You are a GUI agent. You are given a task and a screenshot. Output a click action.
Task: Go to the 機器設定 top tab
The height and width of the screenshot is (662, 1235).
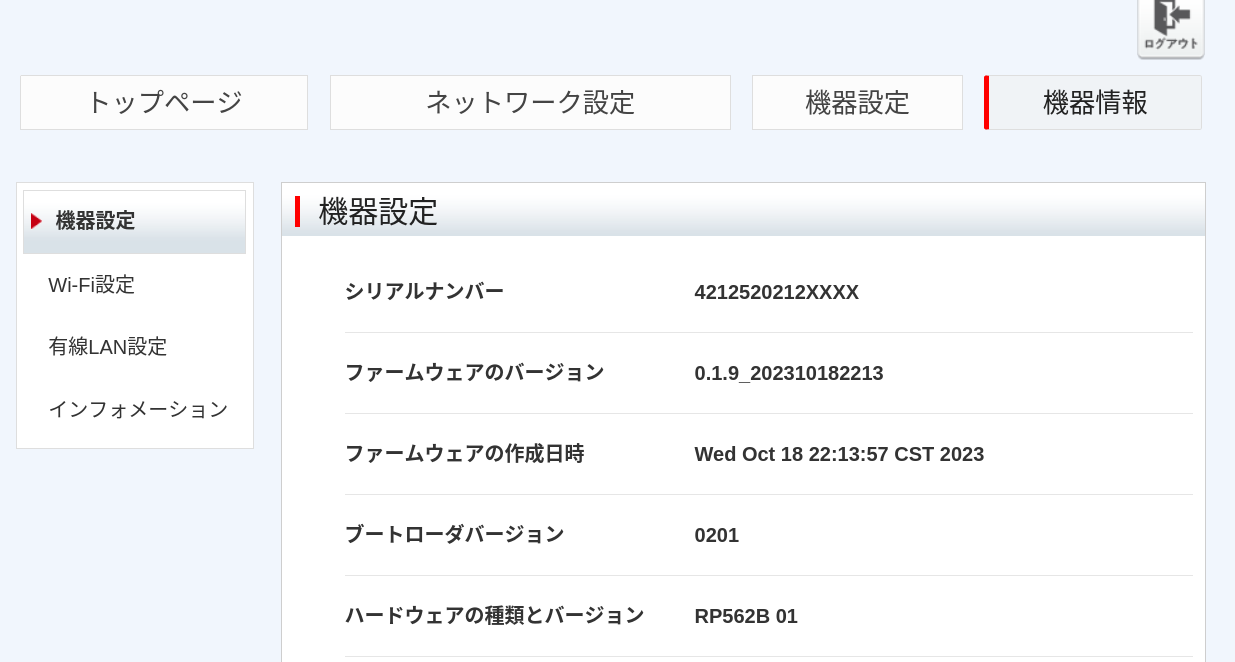[x=857, y=102]
